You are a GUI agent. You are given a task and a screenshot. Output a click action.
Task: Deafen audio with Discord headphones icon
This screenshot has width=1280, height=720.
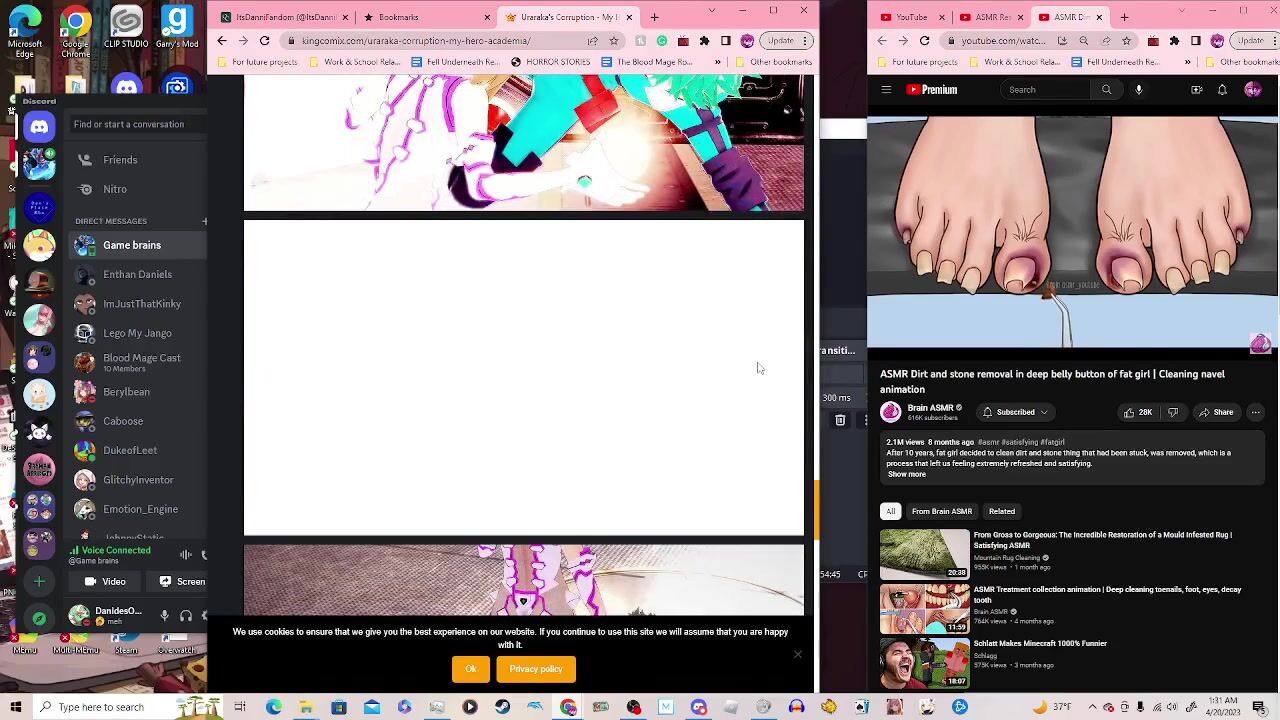(x=185, y=616)
